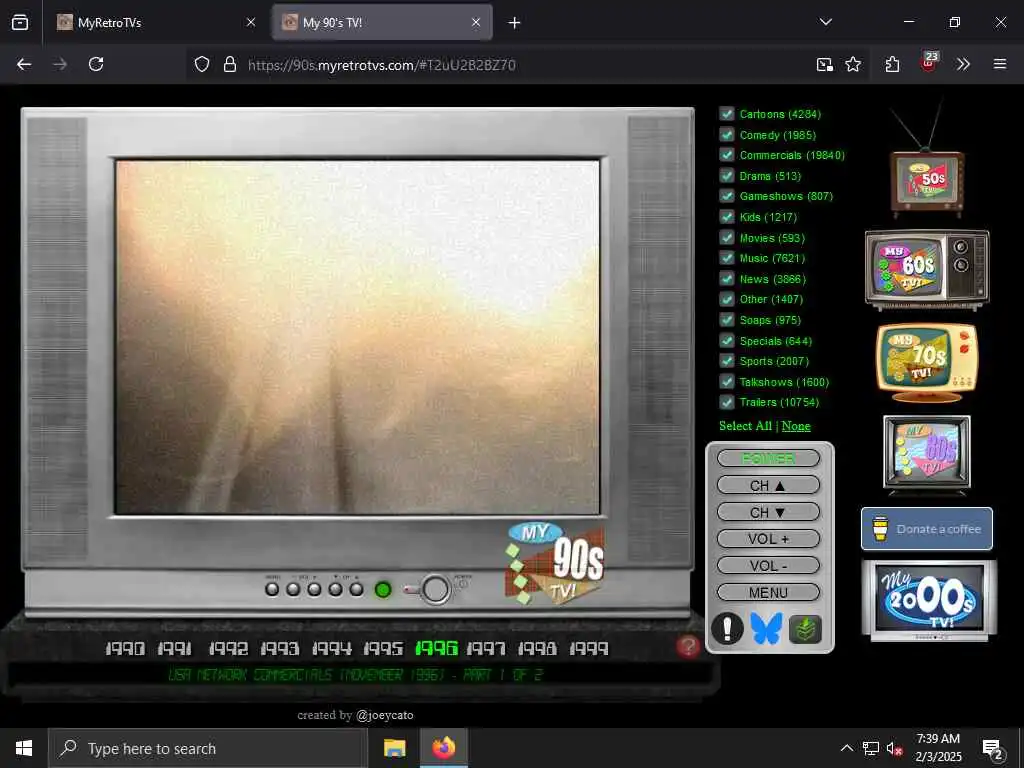Click the picture-in-picture address bar icon
Viewport: 1024px width, 768px height.
(x=824, y=64)
